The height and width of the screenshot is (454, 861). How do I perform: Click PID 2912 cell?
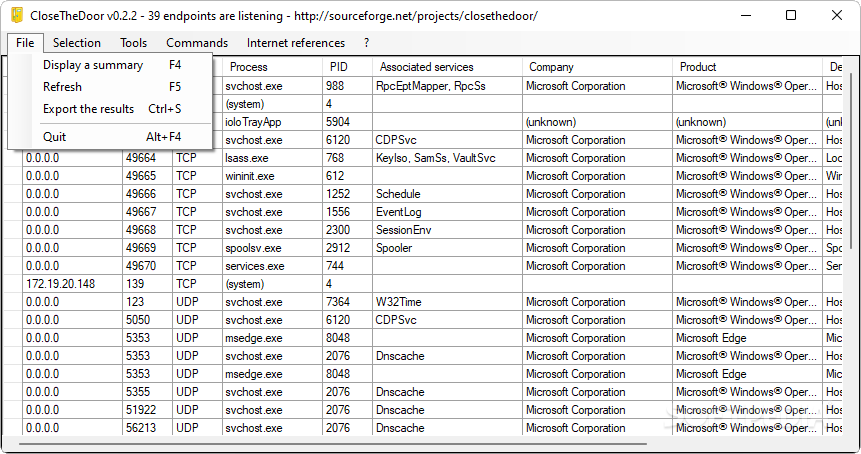[x=348, y=248]
